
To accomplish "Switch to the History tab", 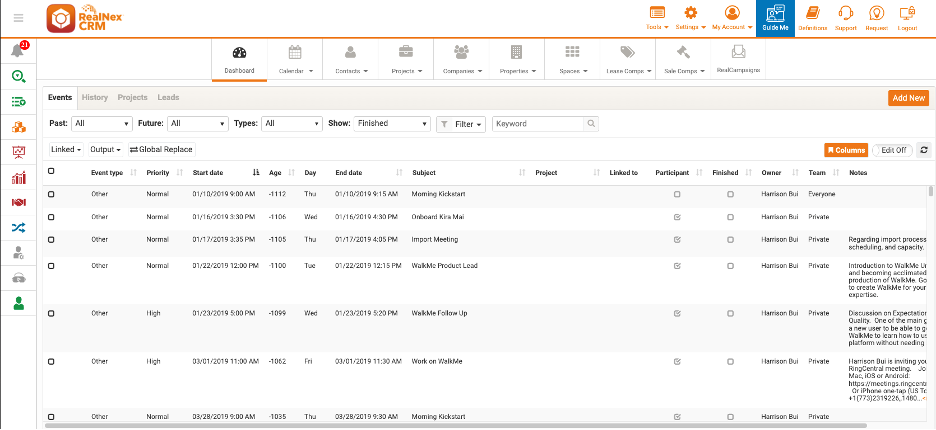I will 95,97.
